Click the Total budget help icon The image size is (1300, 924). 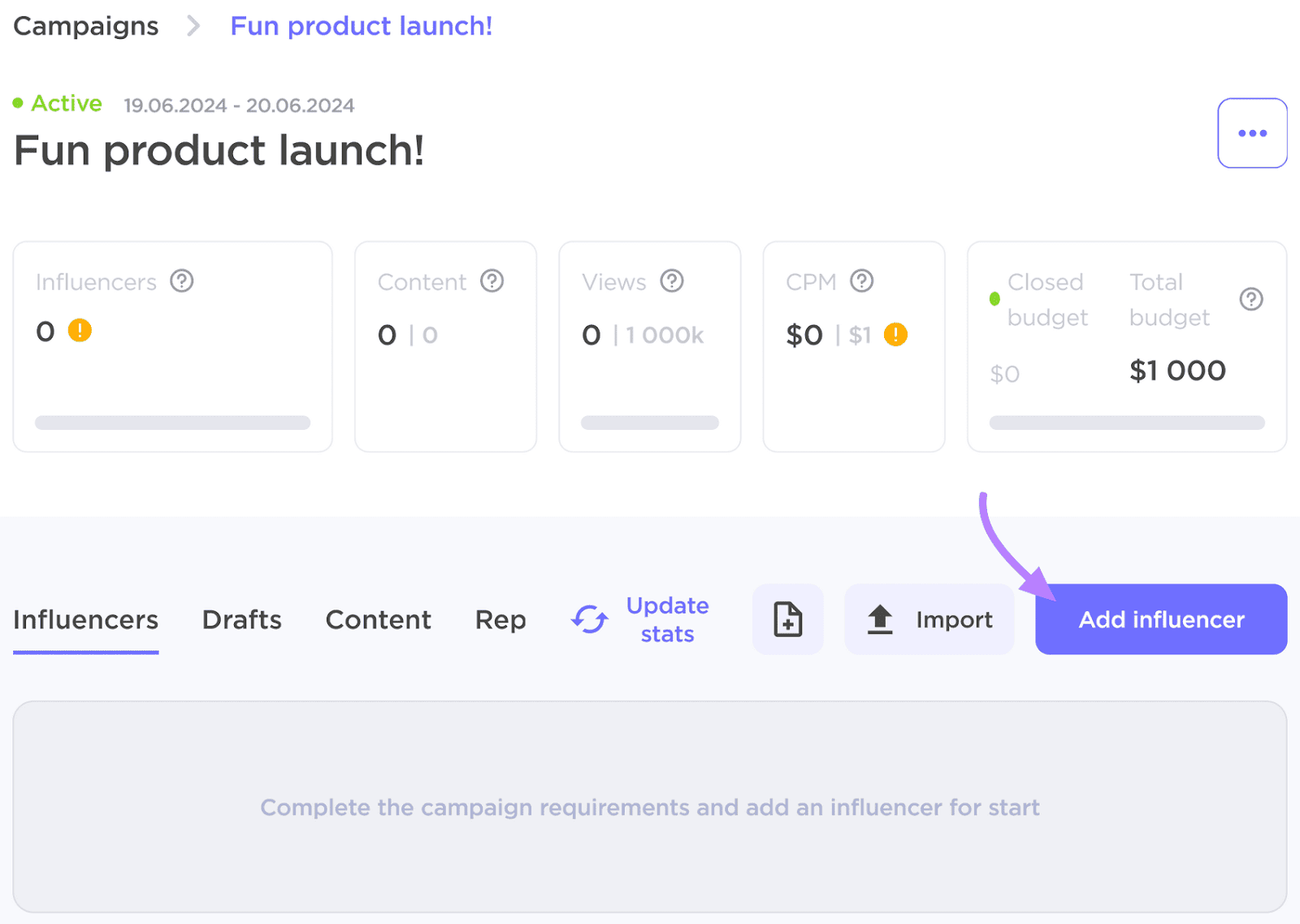(x=1251, y=299)
